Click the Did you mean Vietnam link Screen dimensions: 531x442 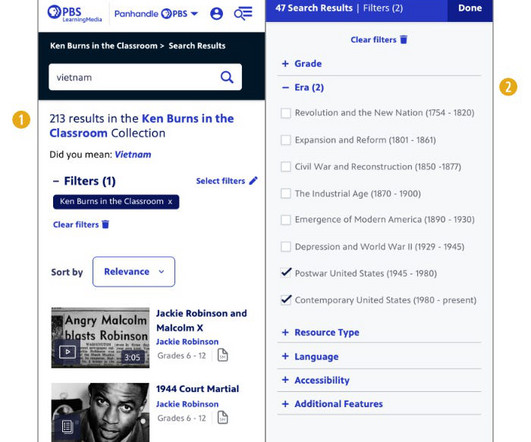click(133, 154)
